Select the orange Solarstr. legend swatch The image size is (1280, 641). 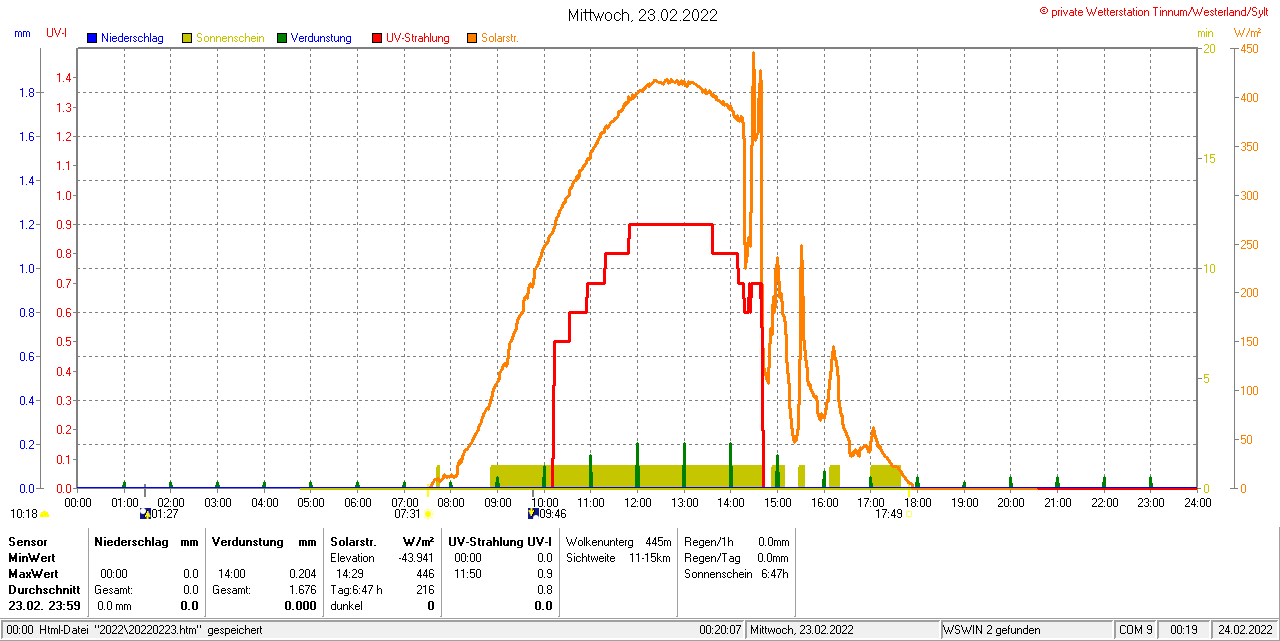[x=472, y=38]
